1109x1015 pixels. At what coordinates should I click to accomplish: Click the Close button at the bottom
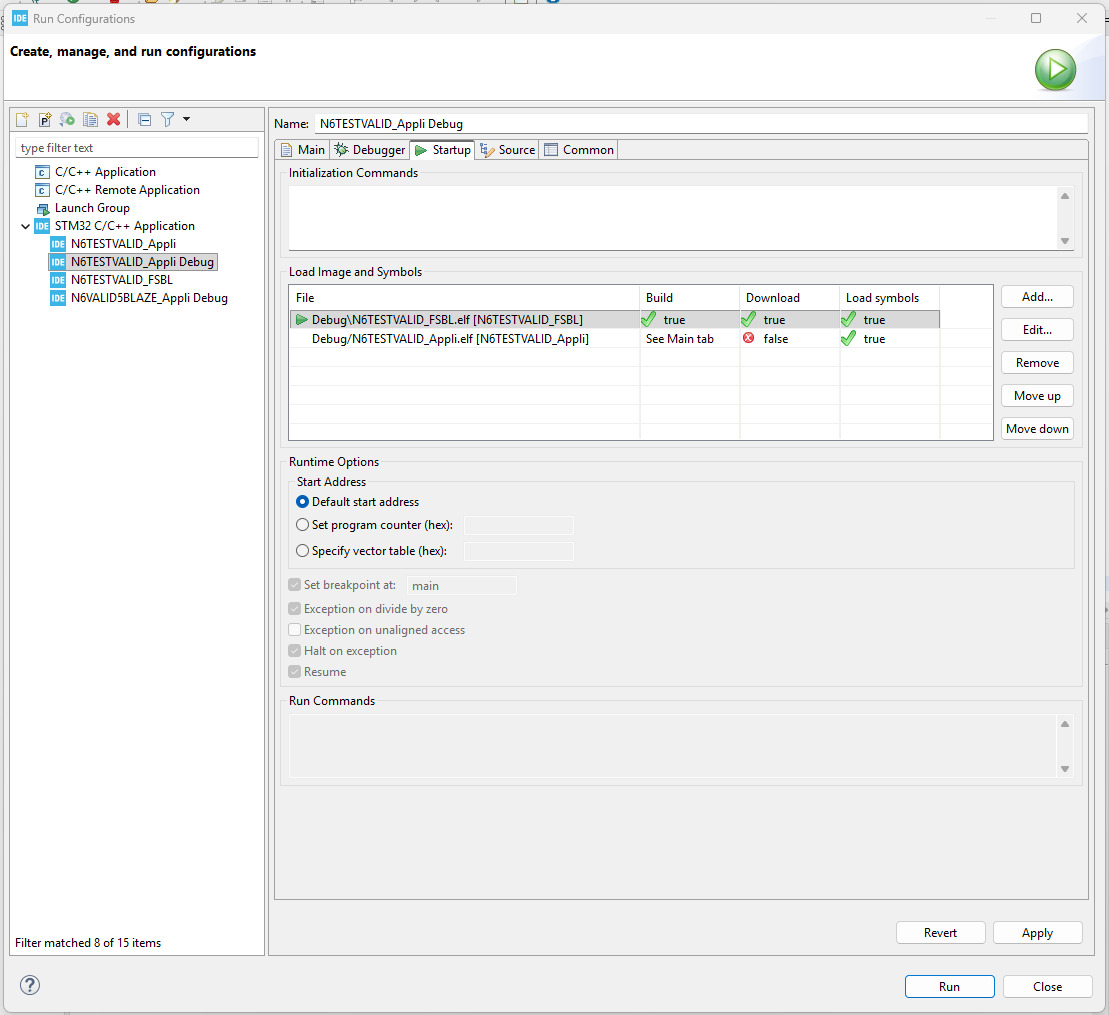tap(1047, 987)
